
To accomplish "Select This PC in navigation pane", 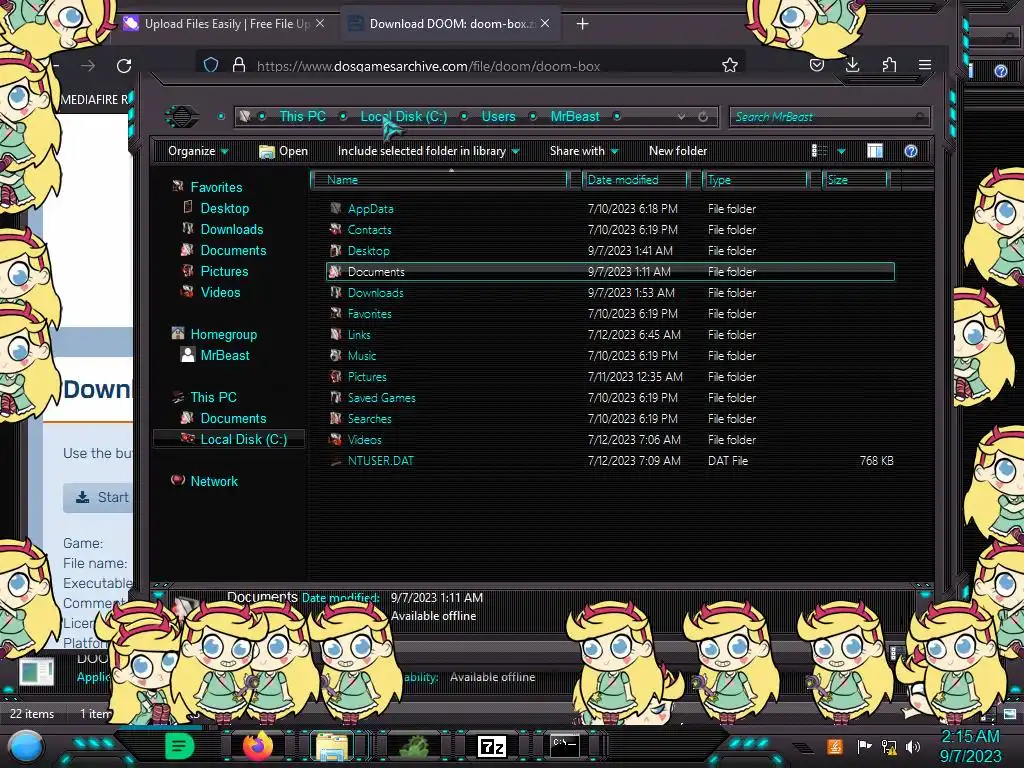I will [213, 397].
